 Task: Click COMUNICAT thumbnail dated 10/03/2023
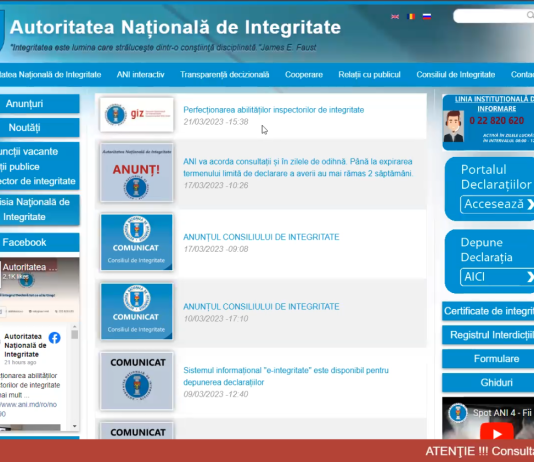(137, 311)
